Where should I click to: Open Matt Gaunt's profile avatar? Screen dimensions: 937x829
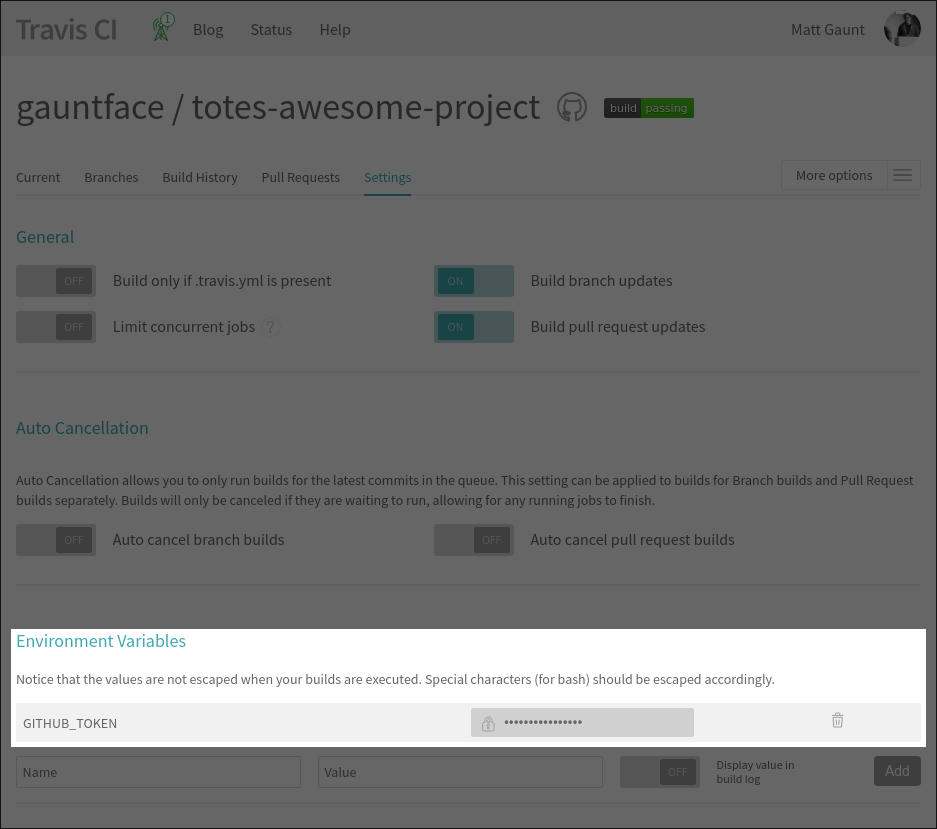[902, 29]
